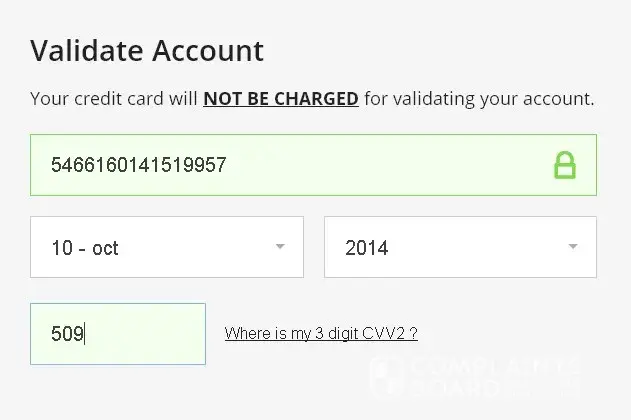
Task: Select the '2014' year combo box
Action: (x=440, y=247)
